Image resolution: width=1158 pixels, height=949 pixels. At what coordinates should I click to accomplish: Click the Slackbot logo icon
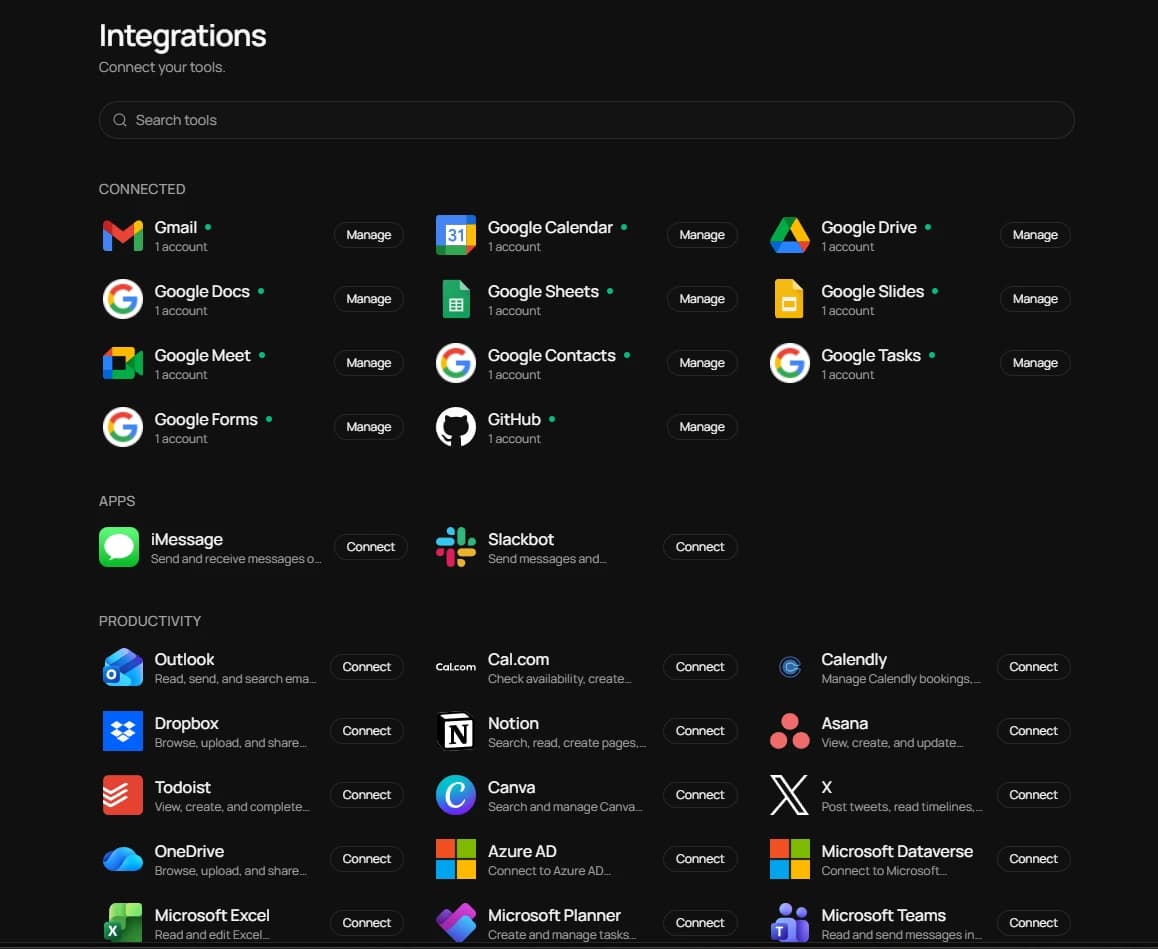pyautogui.click(x=456, y=547)
